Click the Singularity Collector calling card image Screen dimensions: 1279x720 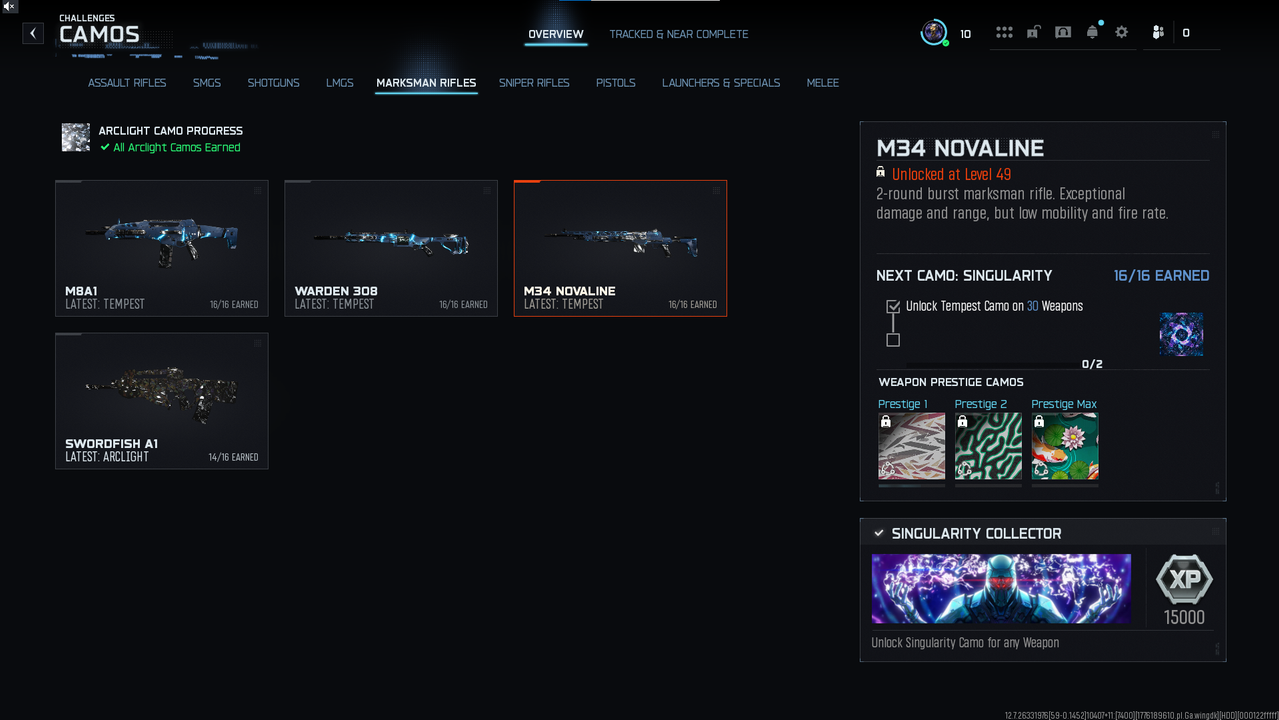1001,589
